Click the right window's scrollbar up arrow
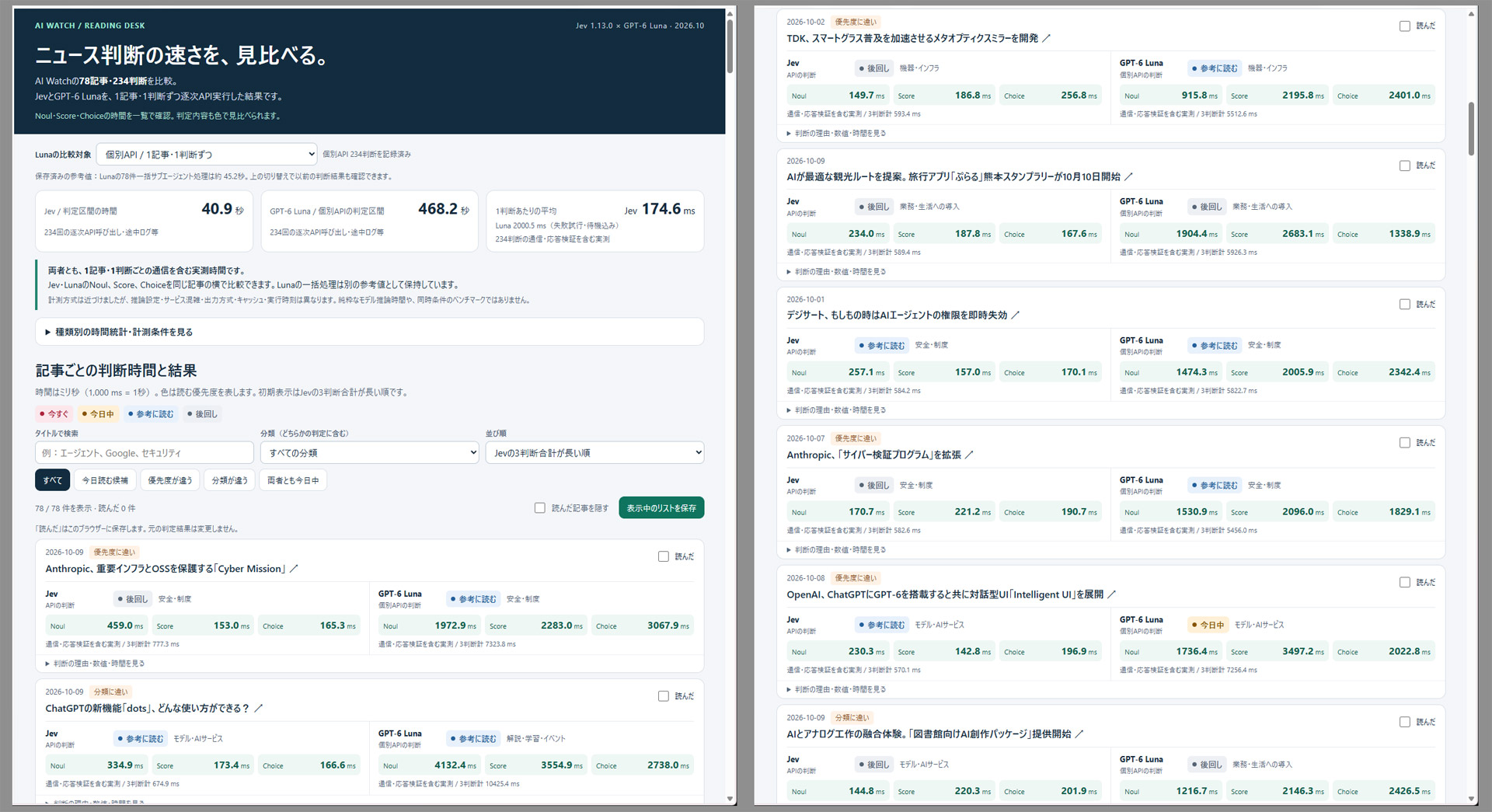 pos(1472,13)
